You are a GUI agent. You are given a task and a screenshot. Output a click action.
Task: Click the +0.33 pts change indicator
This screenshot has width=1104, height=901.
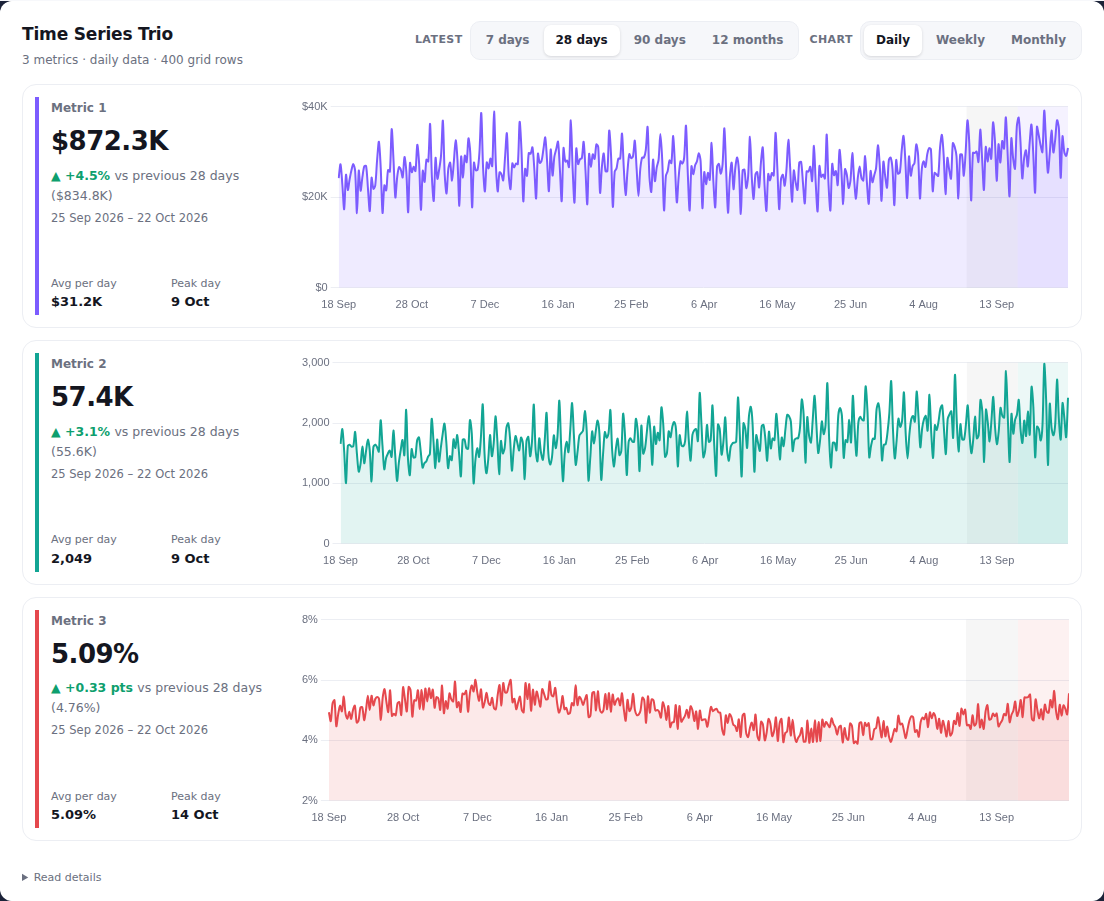pos(92,688)
